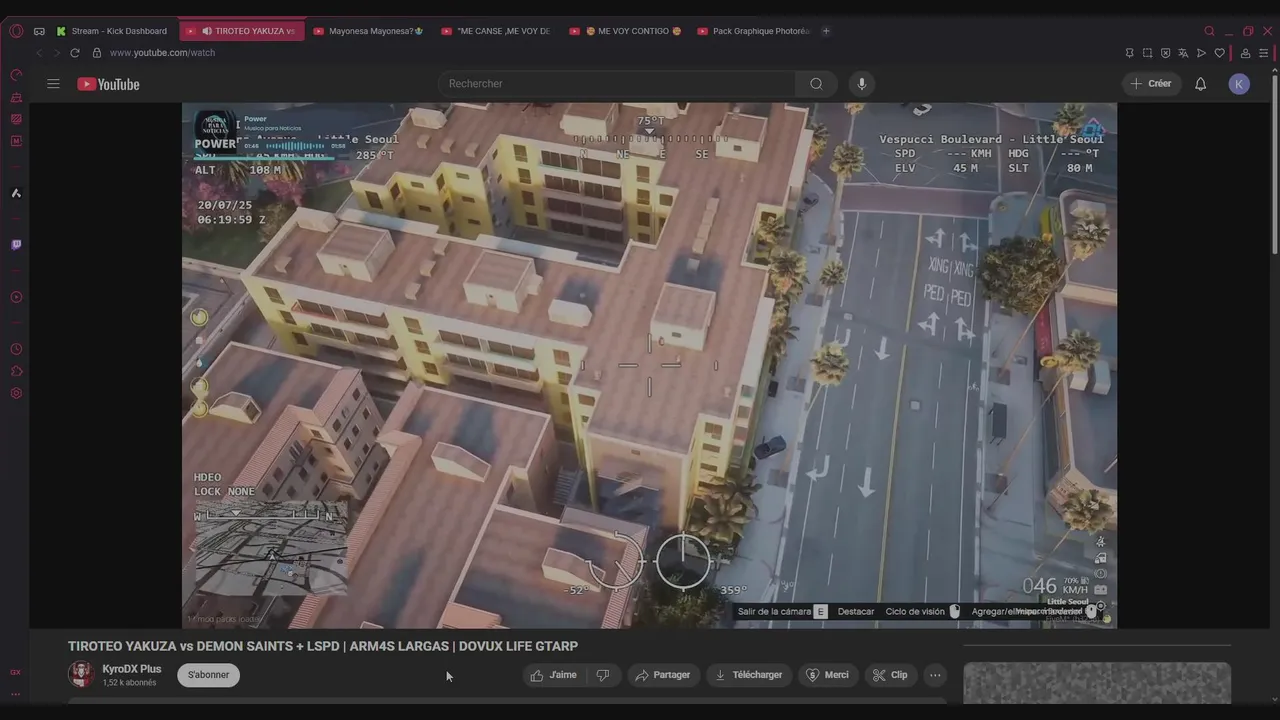Click the snapshot capture icon in toolbar
Image resolution: width=1280 pixels, height=720 pixels.
tap(1148, 53)
